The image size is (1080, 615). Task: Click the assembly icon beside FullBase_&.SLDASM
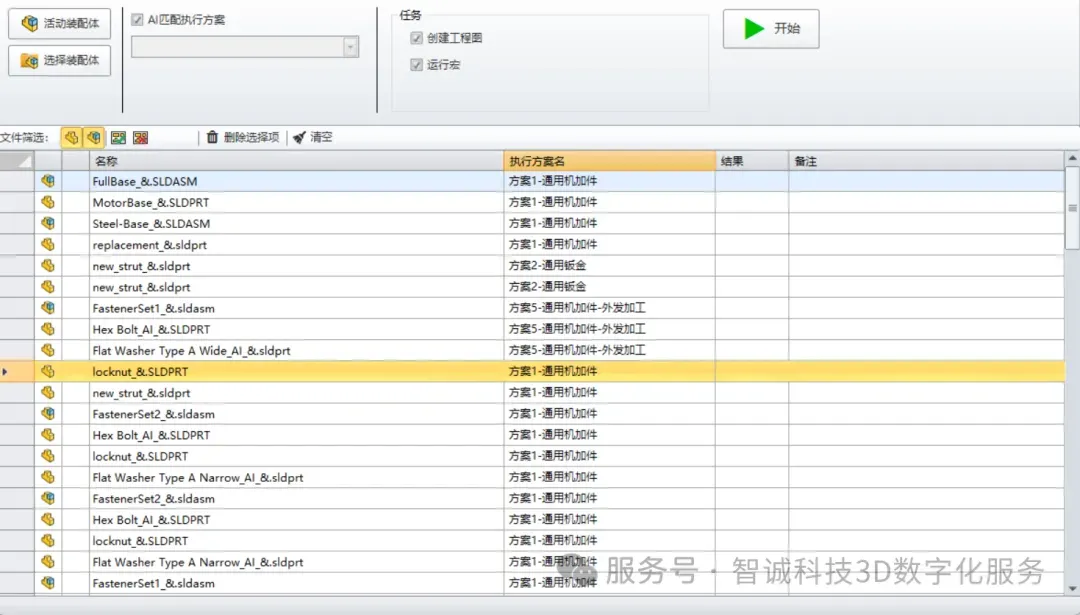click(x=48, y=182)
